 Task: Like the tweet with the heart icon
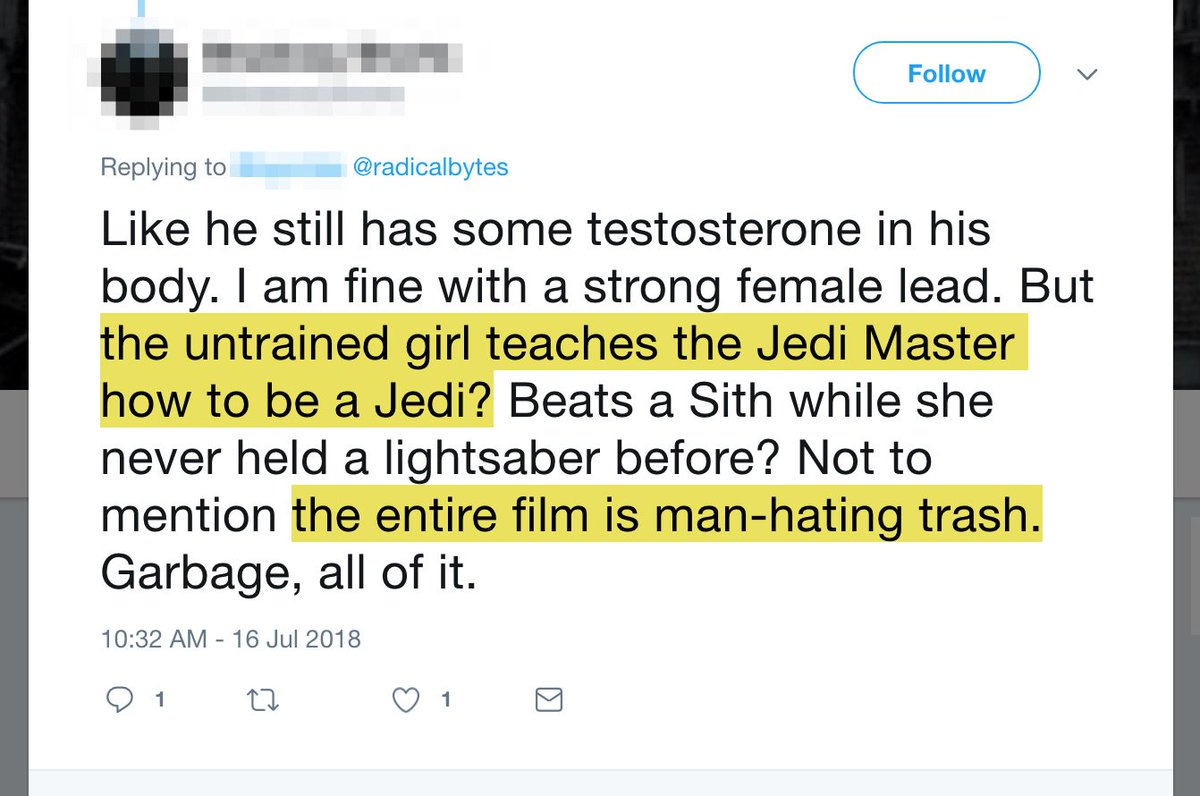point(406,700)
